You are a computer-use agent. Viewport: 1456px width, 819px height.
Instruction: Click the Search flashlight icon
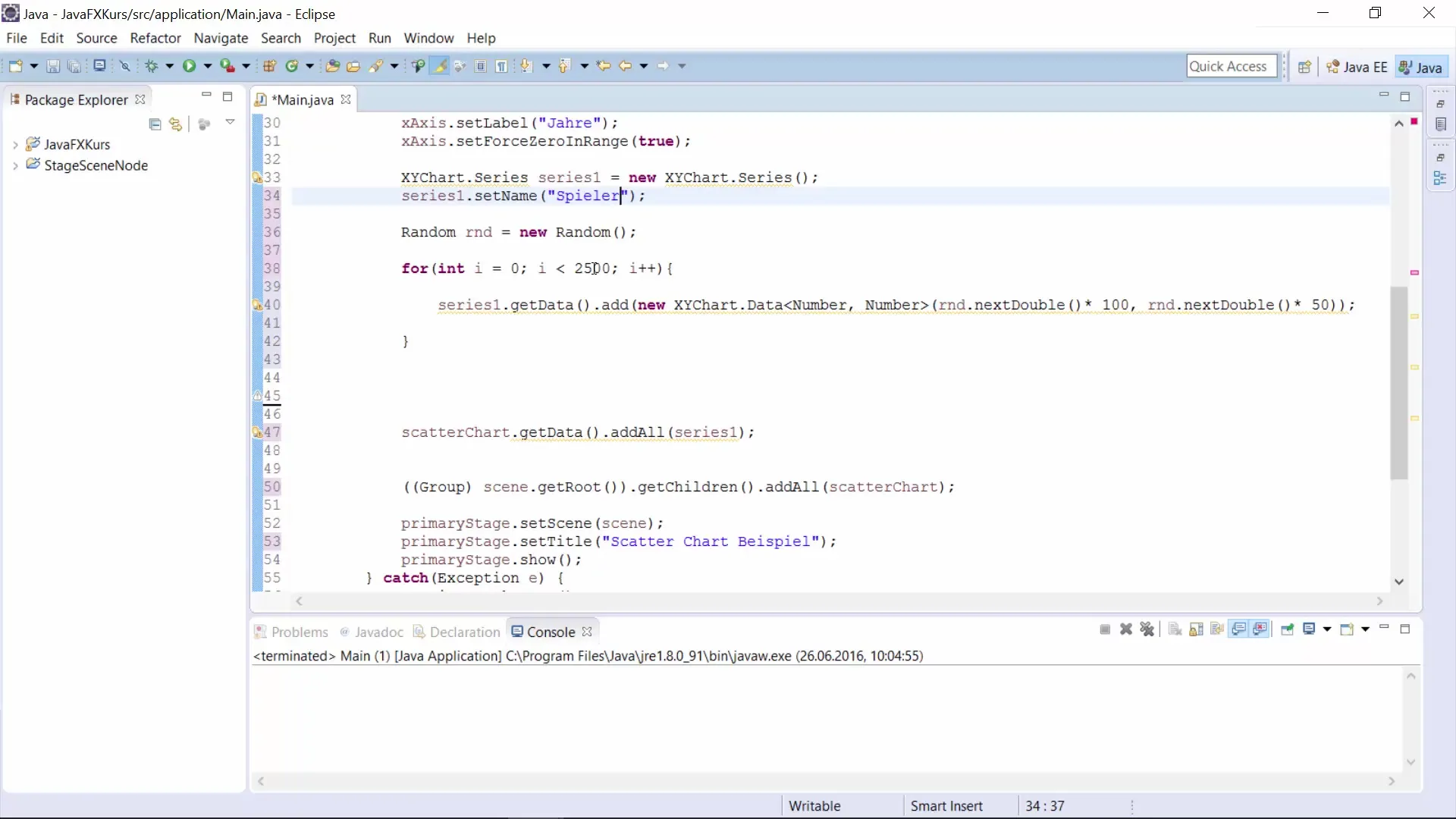click(x=376, y=66)
